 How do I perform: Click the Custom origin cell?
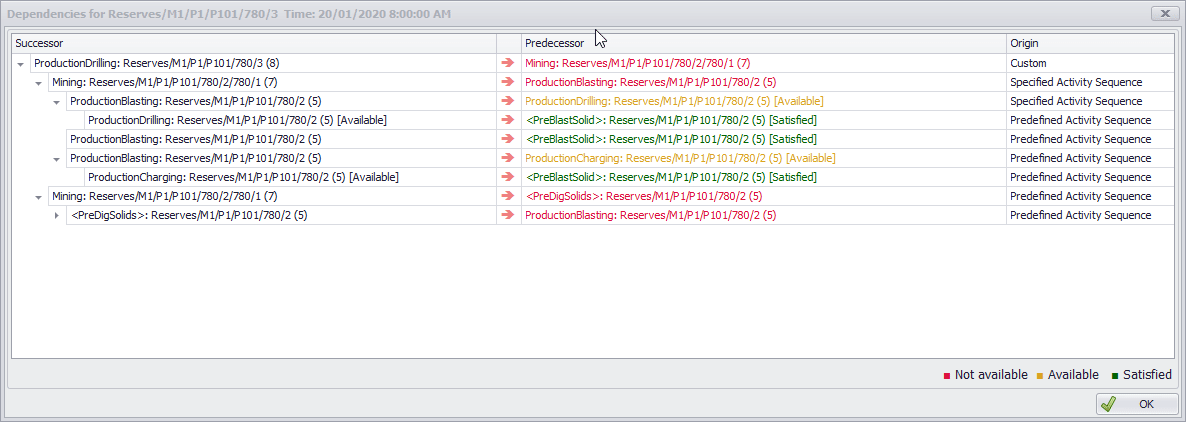coord(1028,63)
